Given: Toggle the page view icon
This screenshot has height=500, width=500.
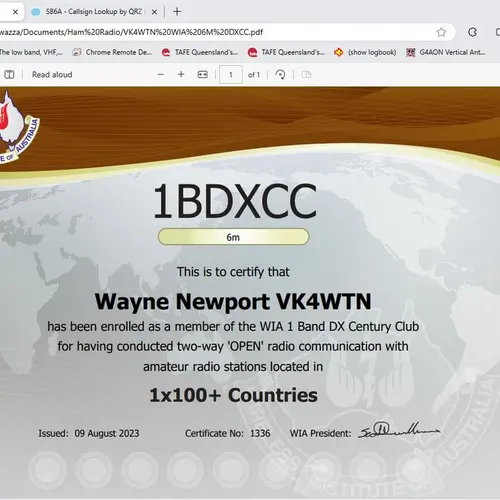Looking at the screenshot, I should [x=306, y=75].
